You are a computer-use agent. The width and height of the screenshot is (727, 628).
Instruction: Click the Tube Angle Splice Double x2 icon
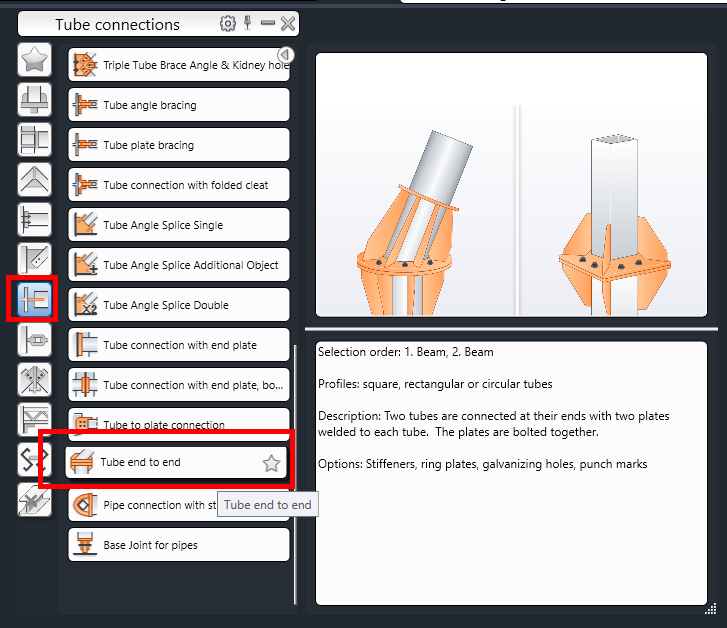85,305
